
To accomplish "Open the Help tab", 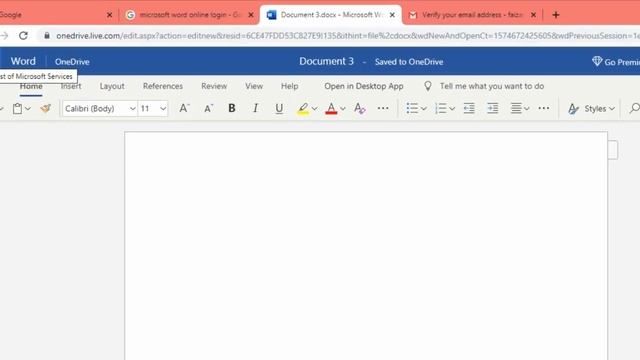I will pyautogui.click(x=289, y=86).
